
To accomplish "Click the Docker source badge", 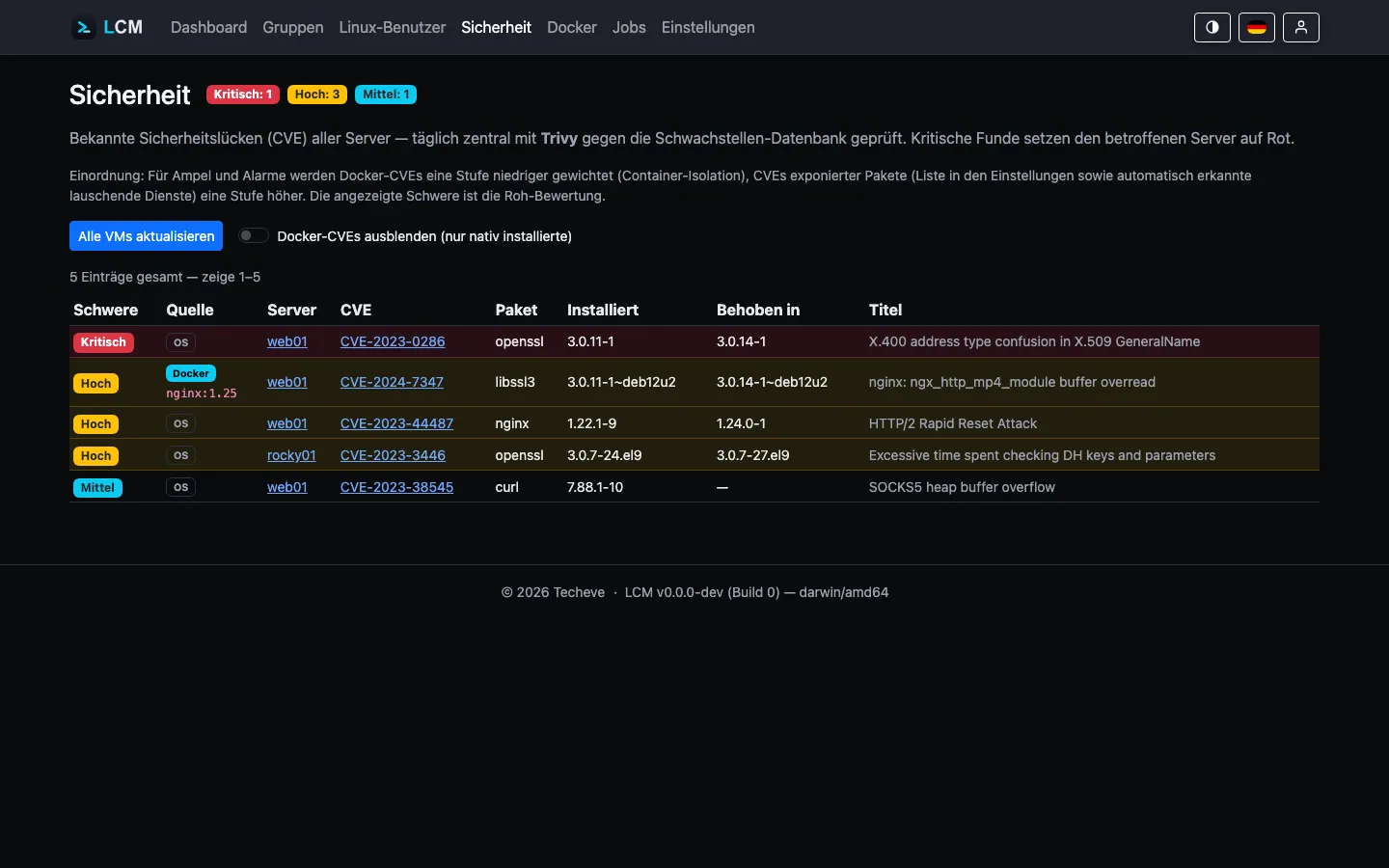I will tap(191, 373).
